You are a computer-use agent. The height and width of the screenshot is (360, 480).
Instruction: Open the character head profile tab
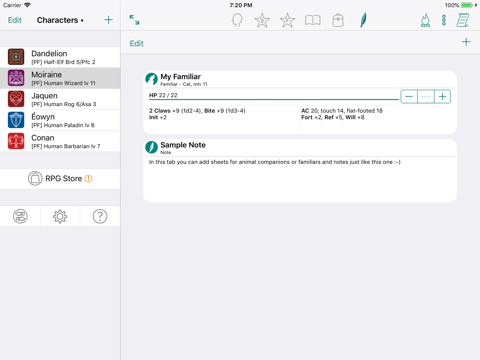pos(237,20)
